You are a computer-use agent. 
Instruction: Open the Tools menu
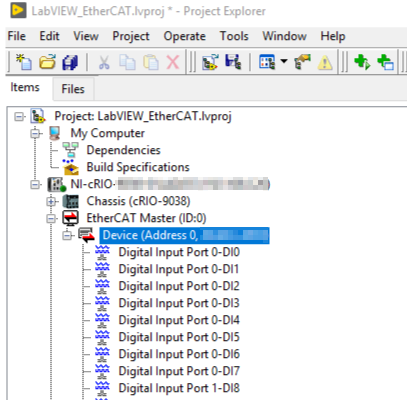(234, 36)
